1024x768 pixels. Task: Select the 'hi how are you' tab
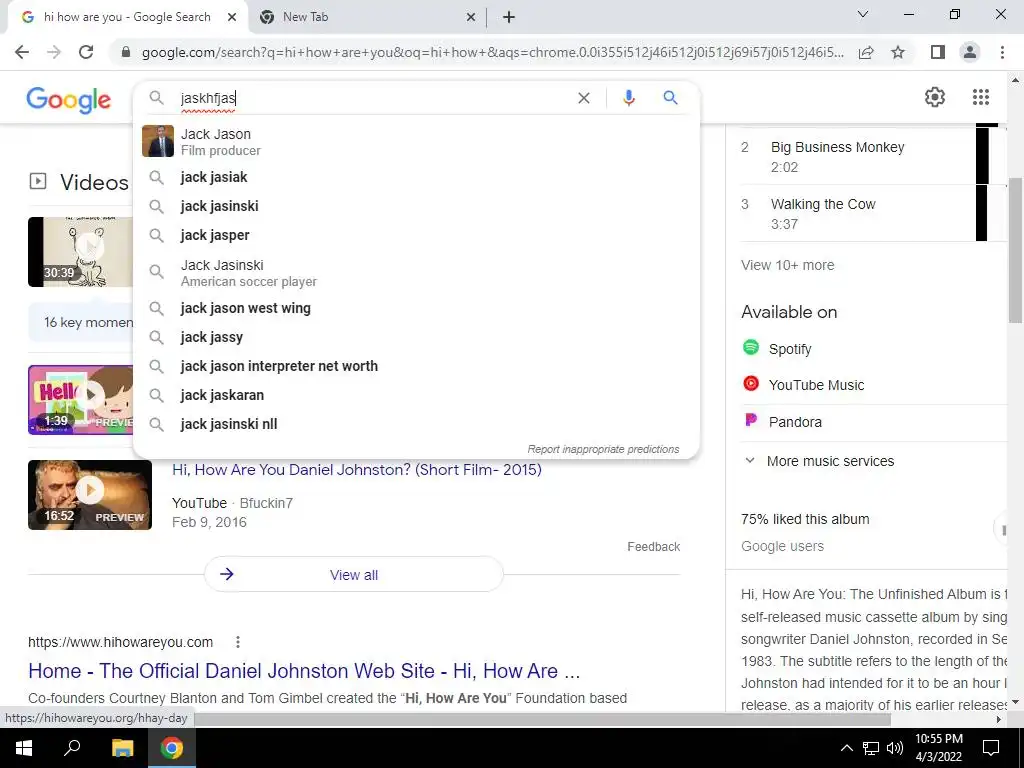[127, 17]
